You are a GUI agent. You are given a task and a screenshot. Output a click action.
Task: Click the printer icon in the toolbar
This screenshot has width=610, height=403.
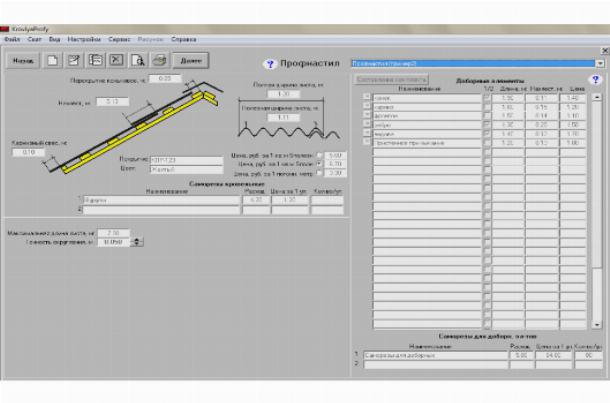[159, 61]
